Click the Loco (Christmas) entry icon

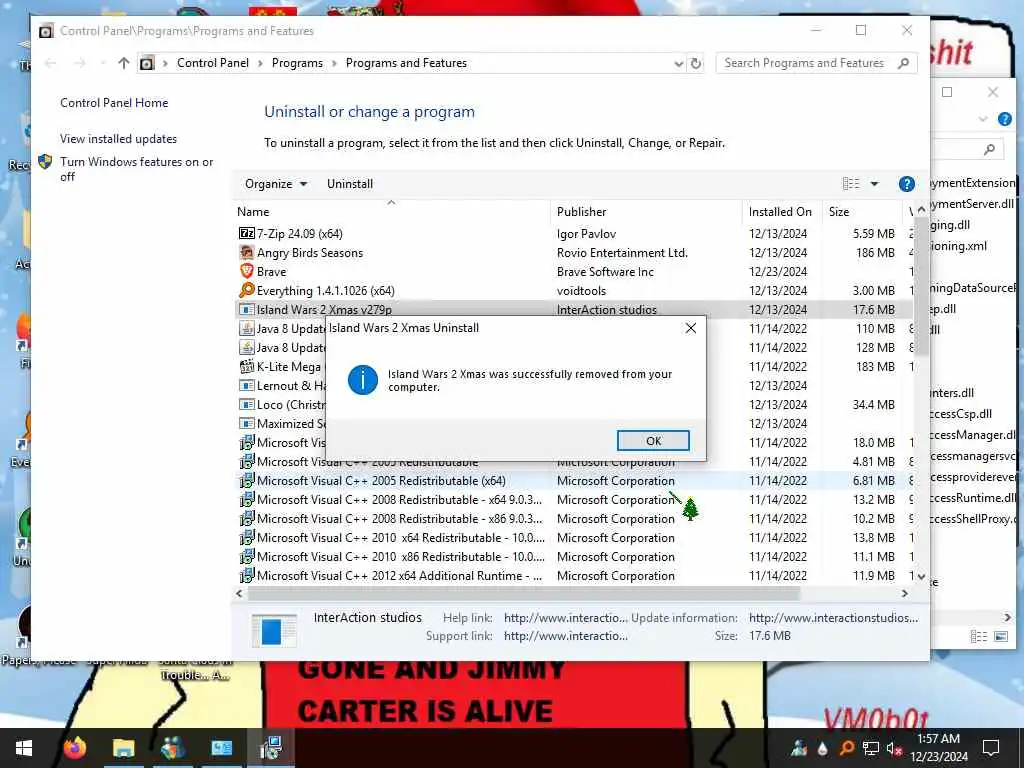pos(246,404)
